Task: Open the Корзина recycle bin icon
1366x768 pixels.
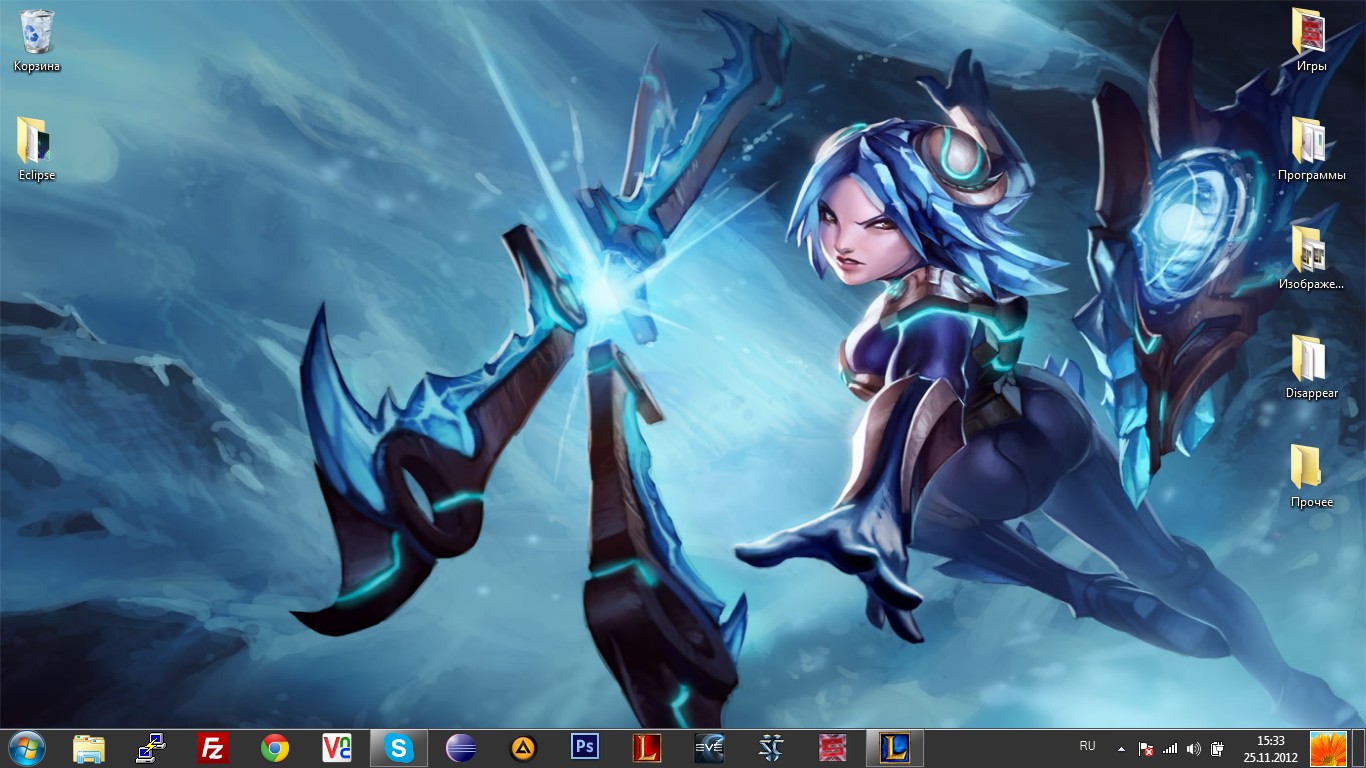Action: point(37,41)
